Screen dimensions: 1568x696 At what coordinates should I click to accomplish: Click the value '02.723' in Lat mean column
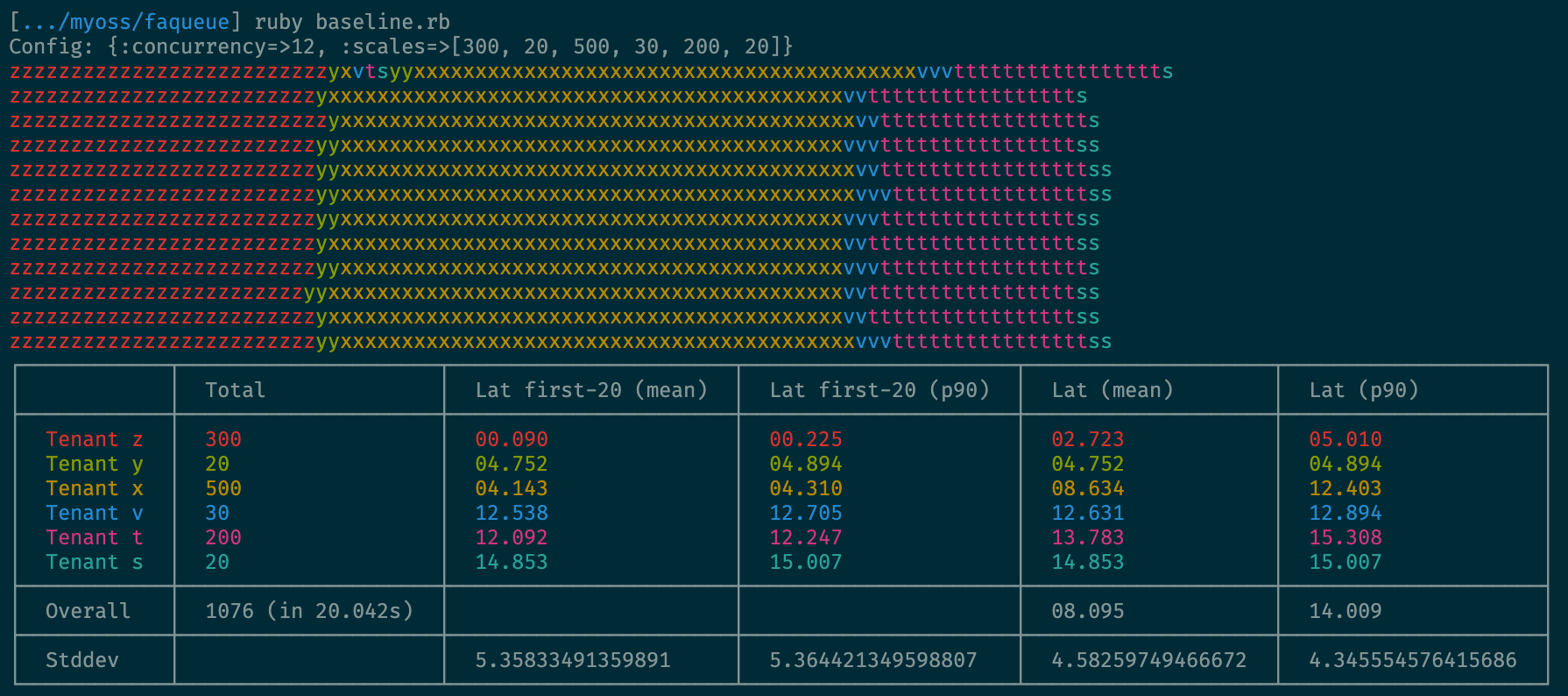pos(1088,439)
